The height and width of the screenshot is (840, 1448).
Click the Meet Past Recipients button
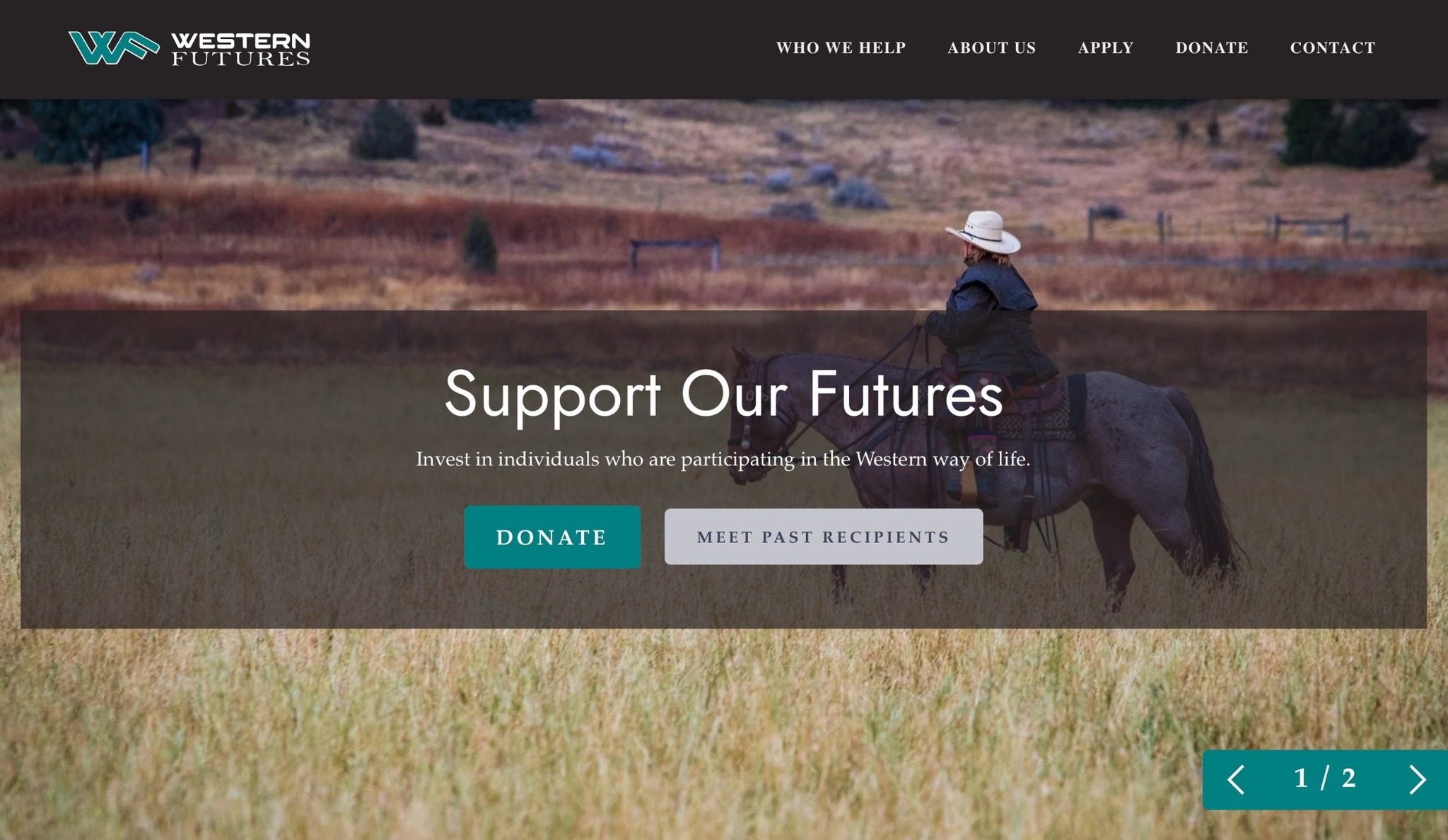coord(824,537)
